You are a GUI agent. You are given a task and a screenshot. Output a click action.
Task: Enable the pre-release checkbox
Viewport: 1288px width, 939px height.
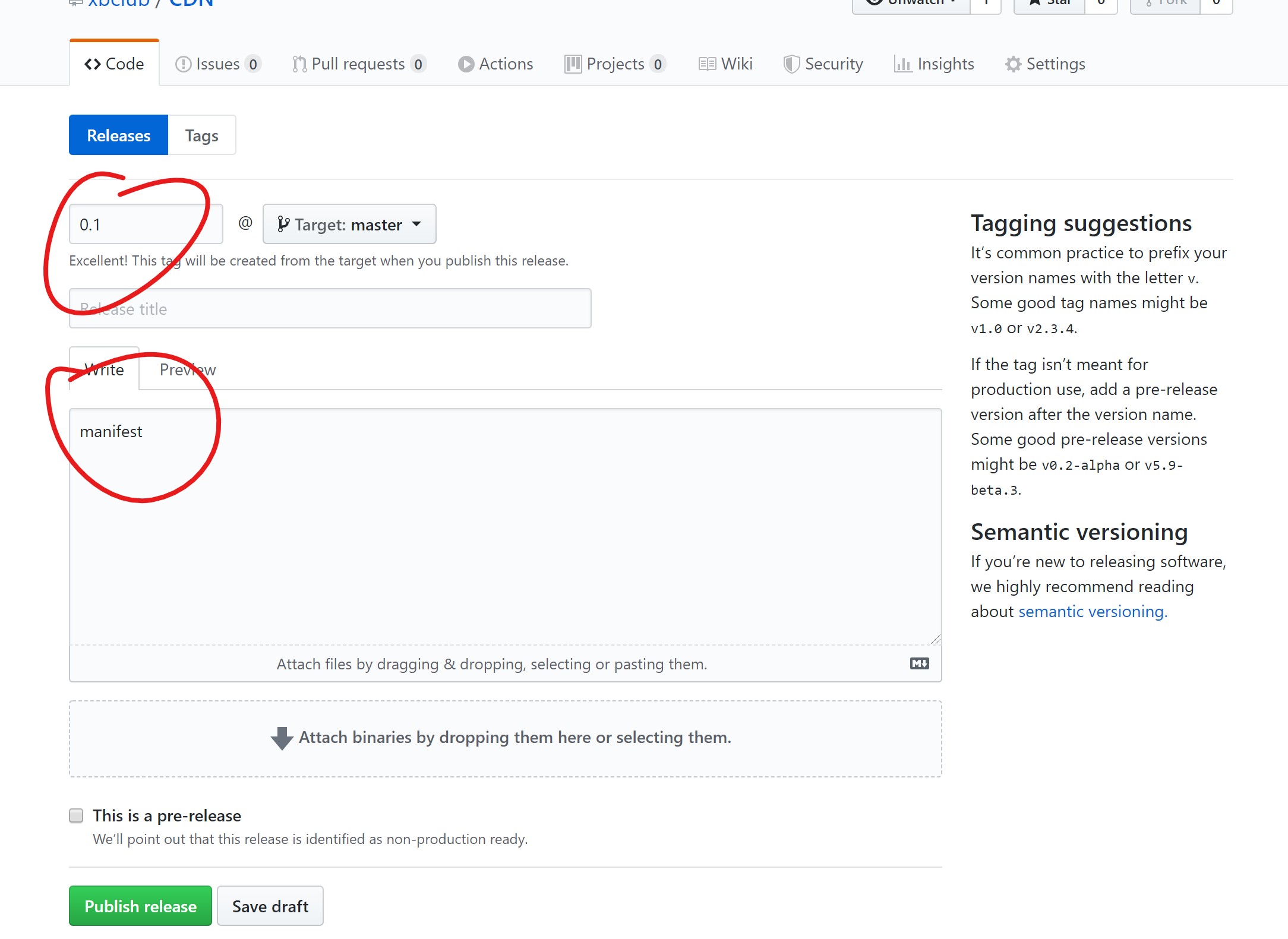point(76,815)
